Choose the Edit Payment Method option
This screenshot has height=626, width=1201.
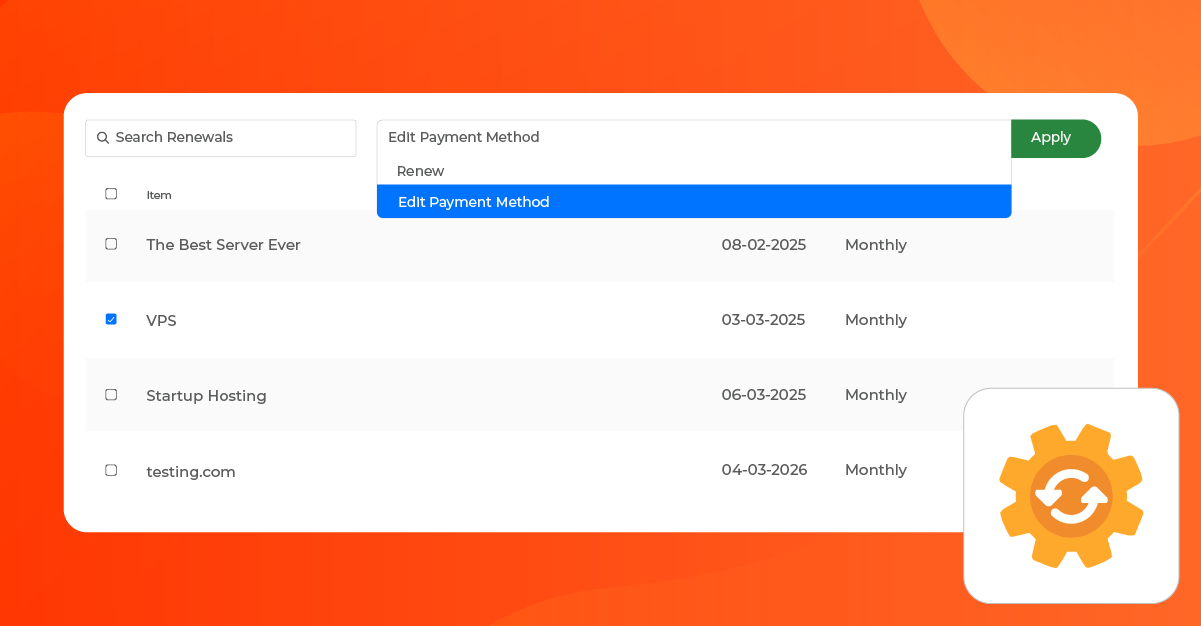tap(473, 201)
